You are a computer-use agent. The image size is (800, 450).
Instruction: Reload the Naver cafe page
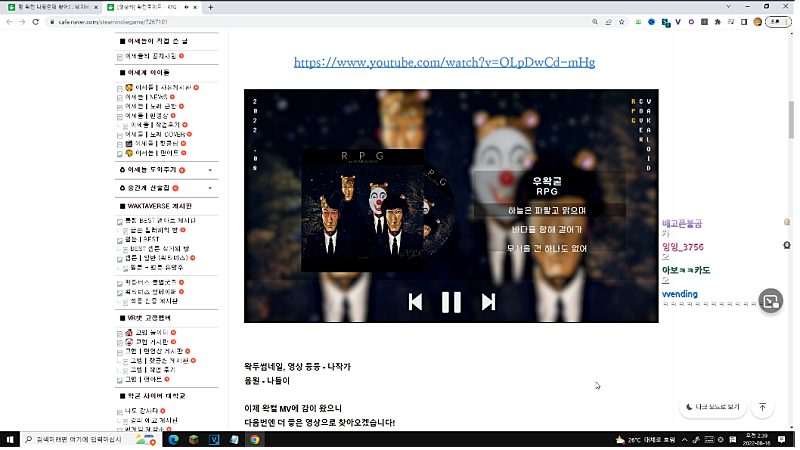pos(36,22)
